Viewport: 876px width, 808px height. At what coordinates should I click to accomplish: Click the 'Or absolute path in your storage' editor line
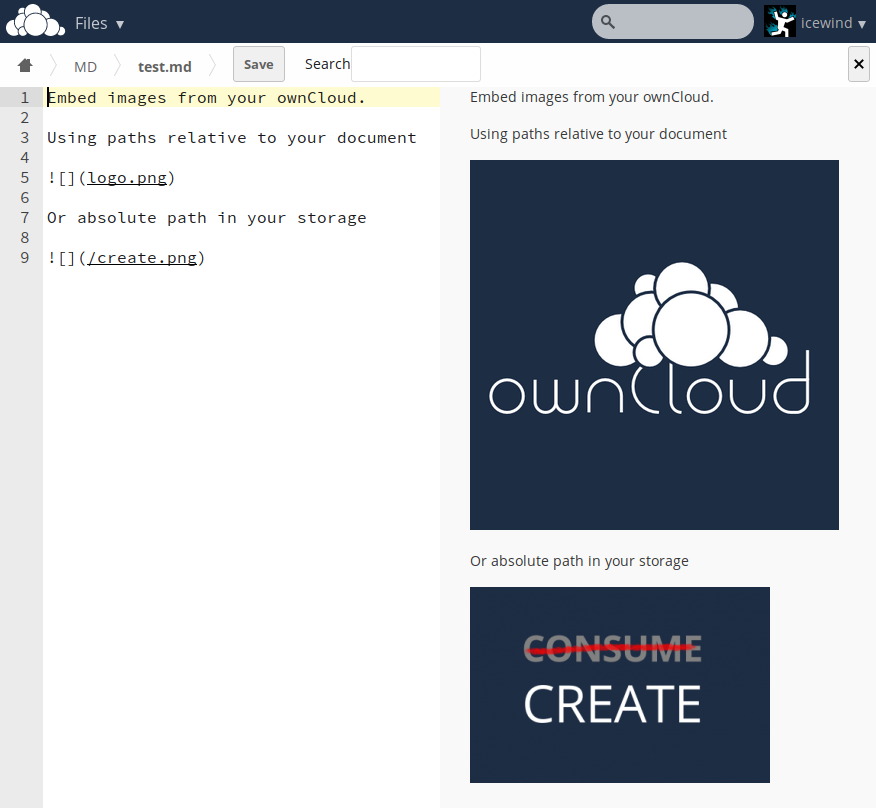coord(207,218)
